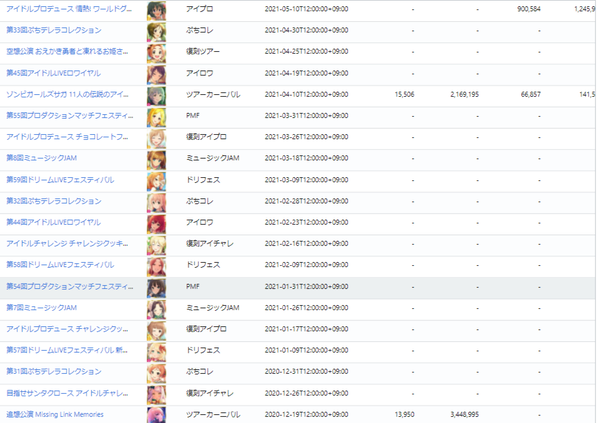Open the 第44回アイドルLIVEロワイヤル link
The image size is (600, 423).
pyautogui.click(x=54, y=222)
